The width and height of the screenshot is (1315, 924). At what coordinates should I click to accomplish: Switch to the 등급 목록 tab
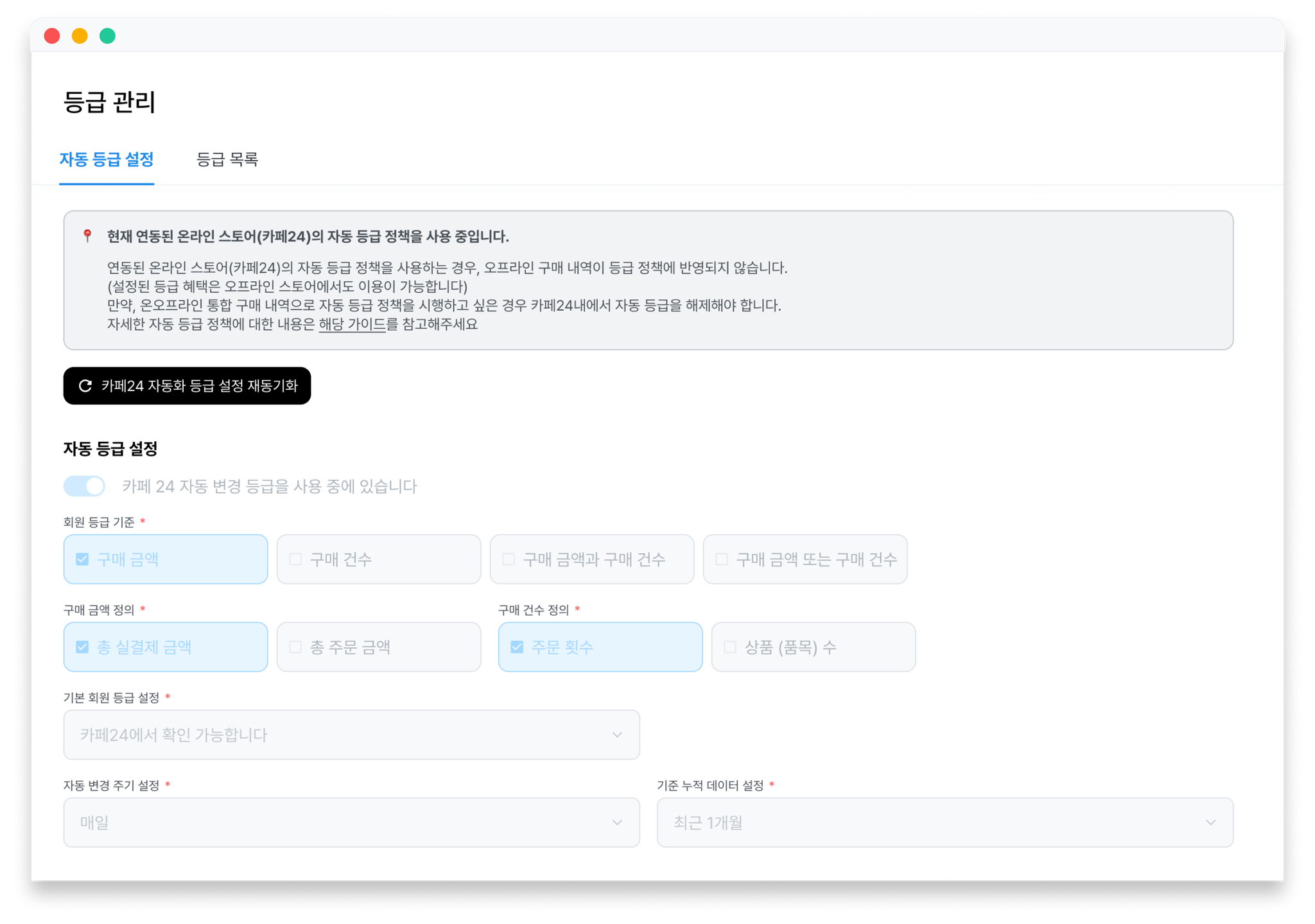point(227,159)
